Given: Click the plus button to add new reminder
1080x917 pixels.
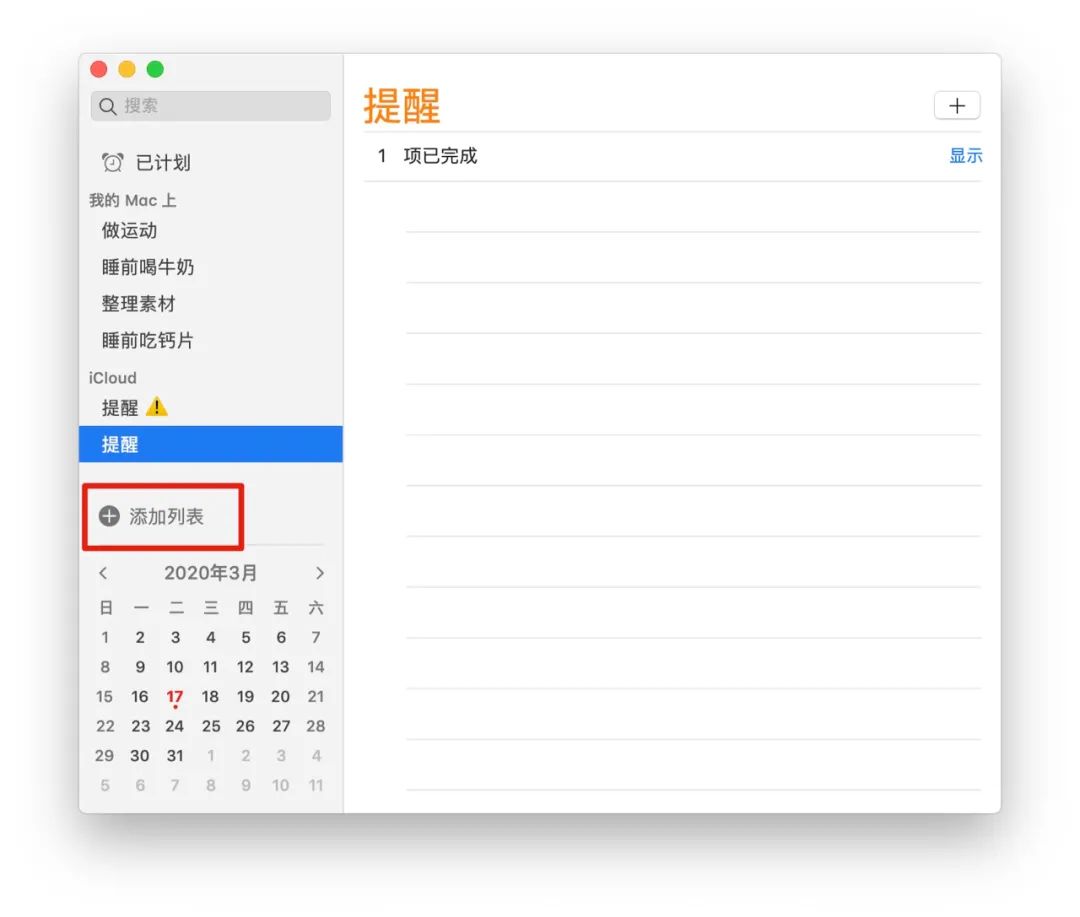Looking at the screenshot, I should (x=956, y=106).
